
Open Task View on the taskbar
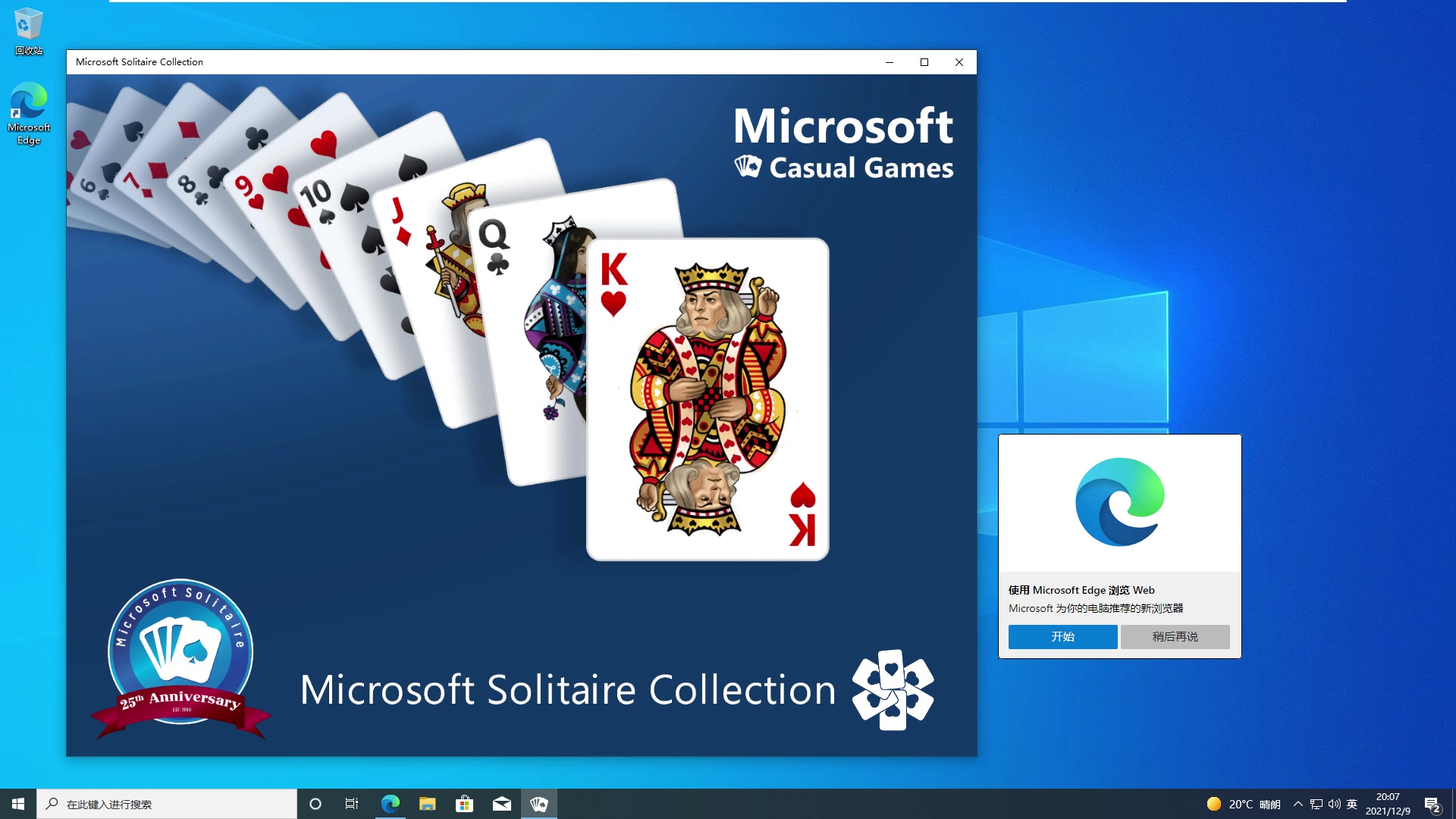pyautogui.click(x=352, y=804)
